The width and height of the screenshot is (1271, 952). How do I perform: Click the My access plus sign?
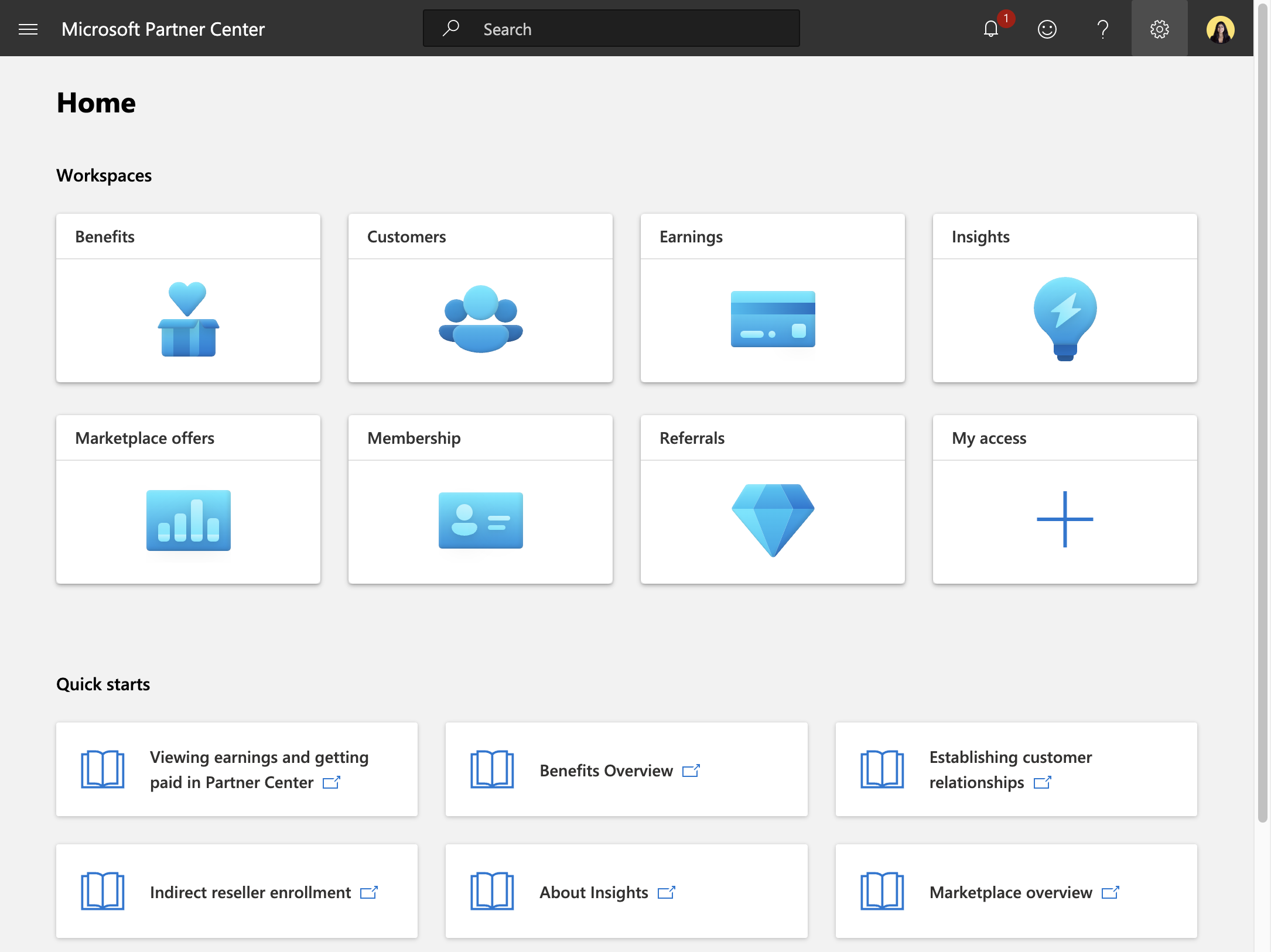pyautogui.click(x=1065, y=519)
